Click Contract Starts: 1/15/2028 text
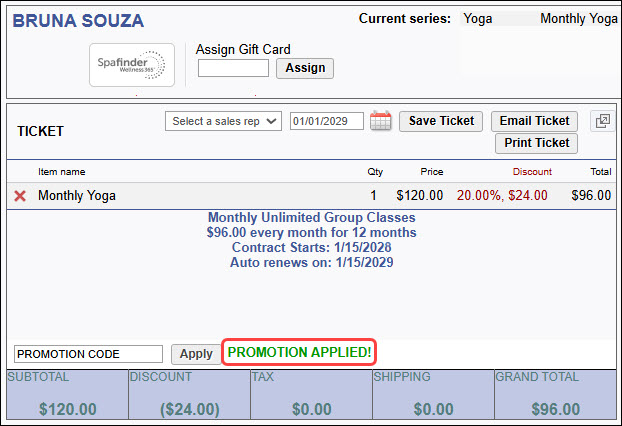Viewport: 622px width, 426px height. pyautogui.click(x=311, y=247)
